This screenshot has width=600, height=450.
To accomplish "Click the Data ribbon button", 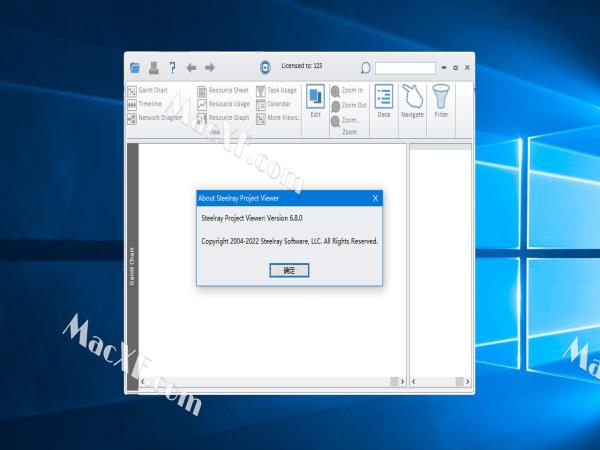I will [384, 101].
